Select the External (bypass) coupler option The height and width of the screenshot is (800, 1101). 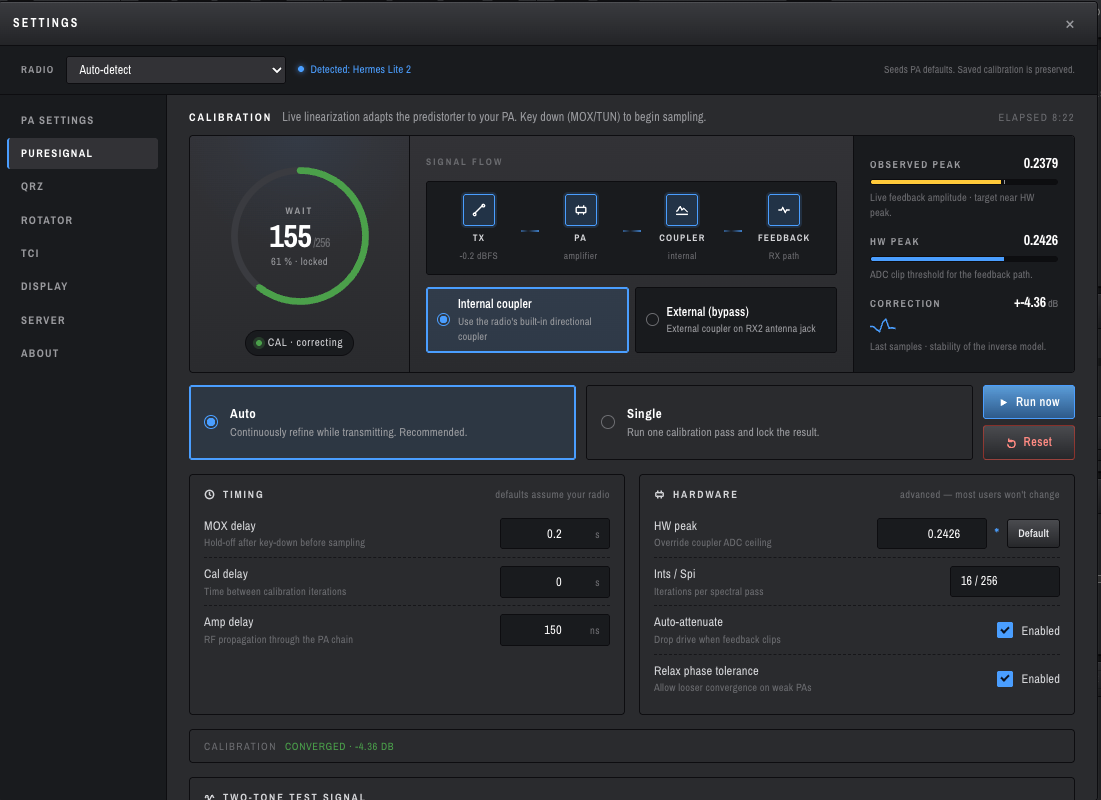coord(735,320)
